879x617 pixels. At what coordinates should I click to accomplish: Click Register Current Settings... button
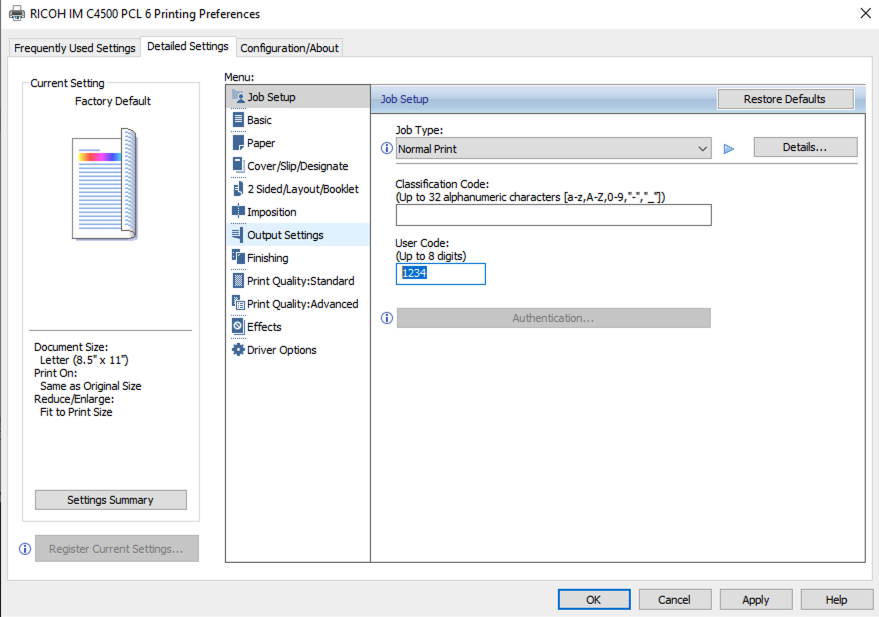(x=117, y=549)
